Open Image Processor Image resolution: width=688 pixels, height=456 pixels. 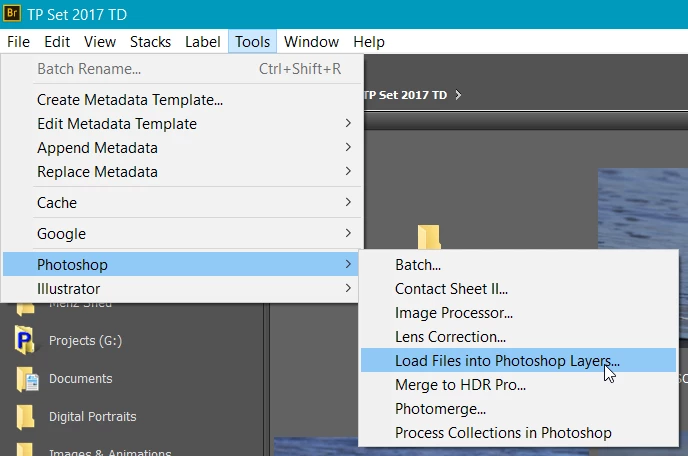click(518, 313)
